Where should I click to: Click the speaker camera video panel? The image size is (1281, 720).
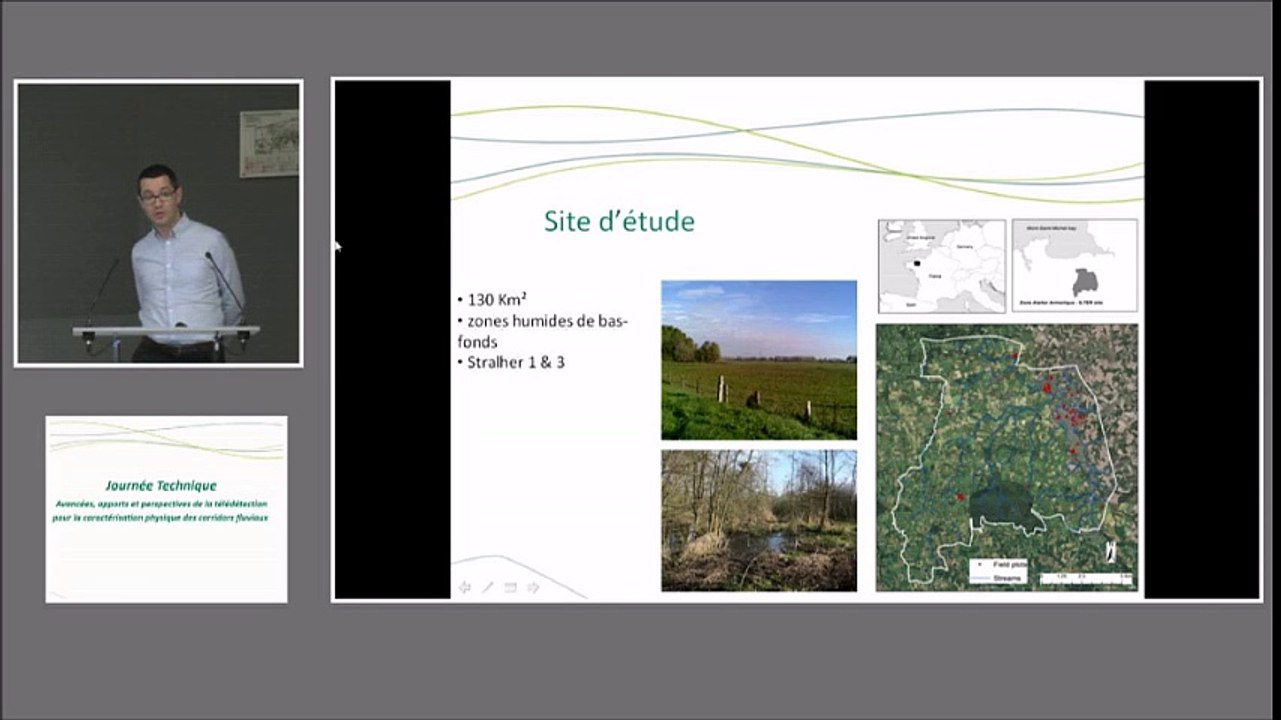158,223
